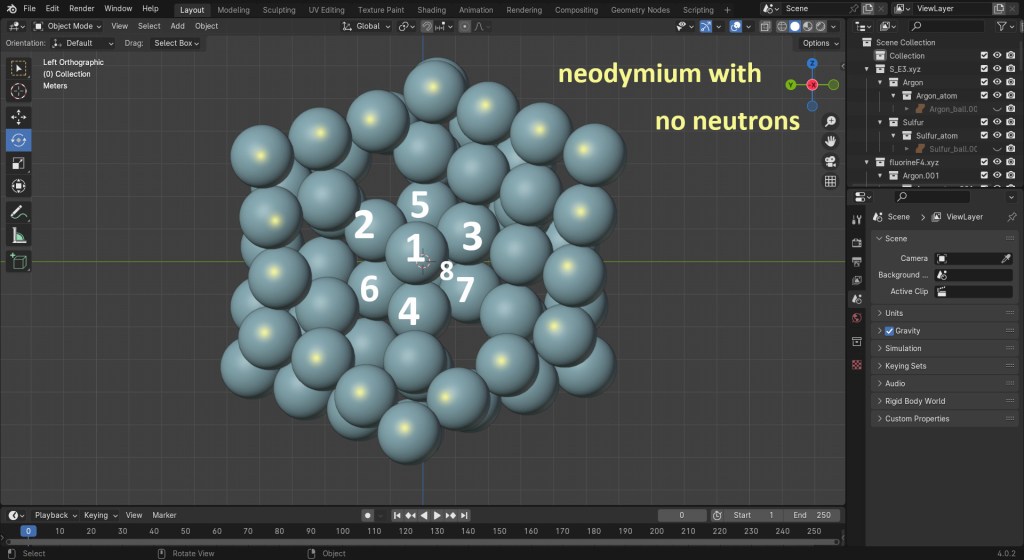Open the Object Mode dropdown

coord(69,26)
